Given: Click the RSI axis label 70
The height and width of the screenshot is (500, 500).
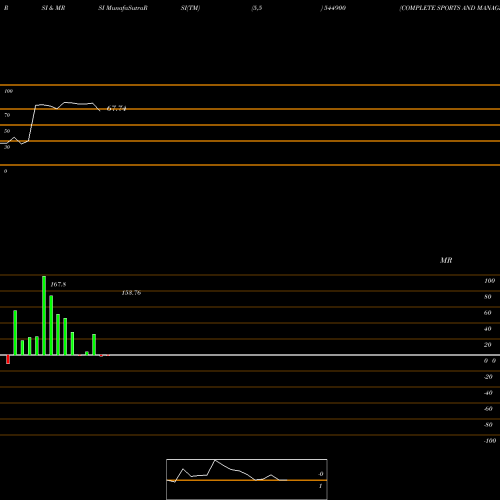Looking at the screenshot, I should 7,115.
